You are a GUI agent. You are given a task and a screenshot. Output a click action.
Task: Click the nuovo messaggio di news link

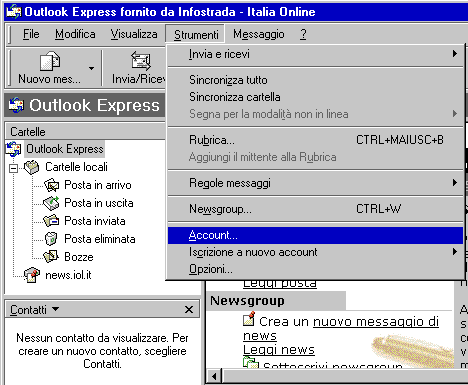pyautogui.click(x=341, y=328)
